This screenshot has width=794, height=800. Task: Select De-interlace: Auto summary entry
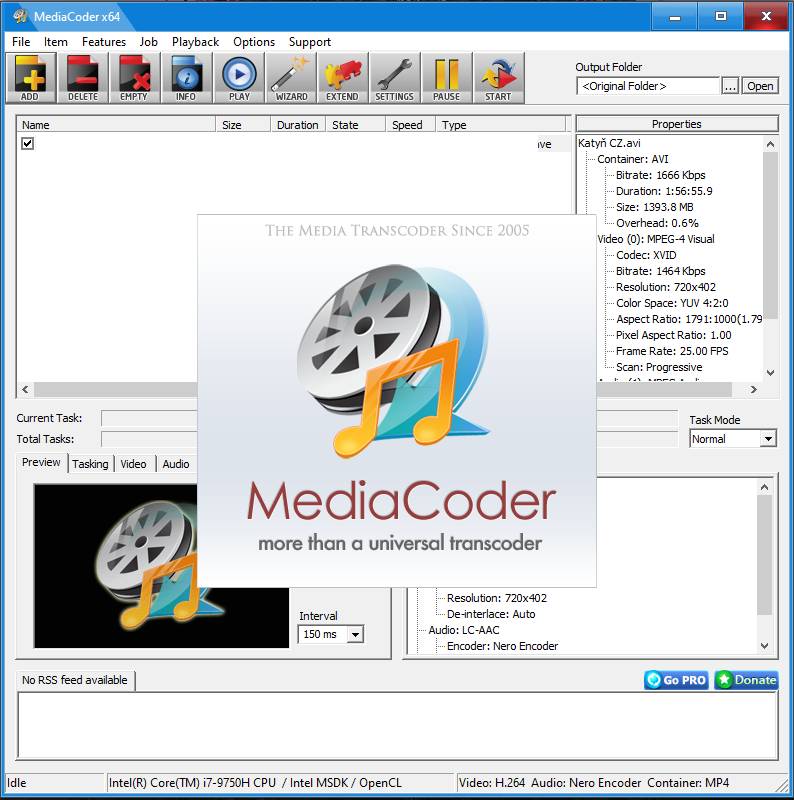pyautogui.click(x=491, y=614)
